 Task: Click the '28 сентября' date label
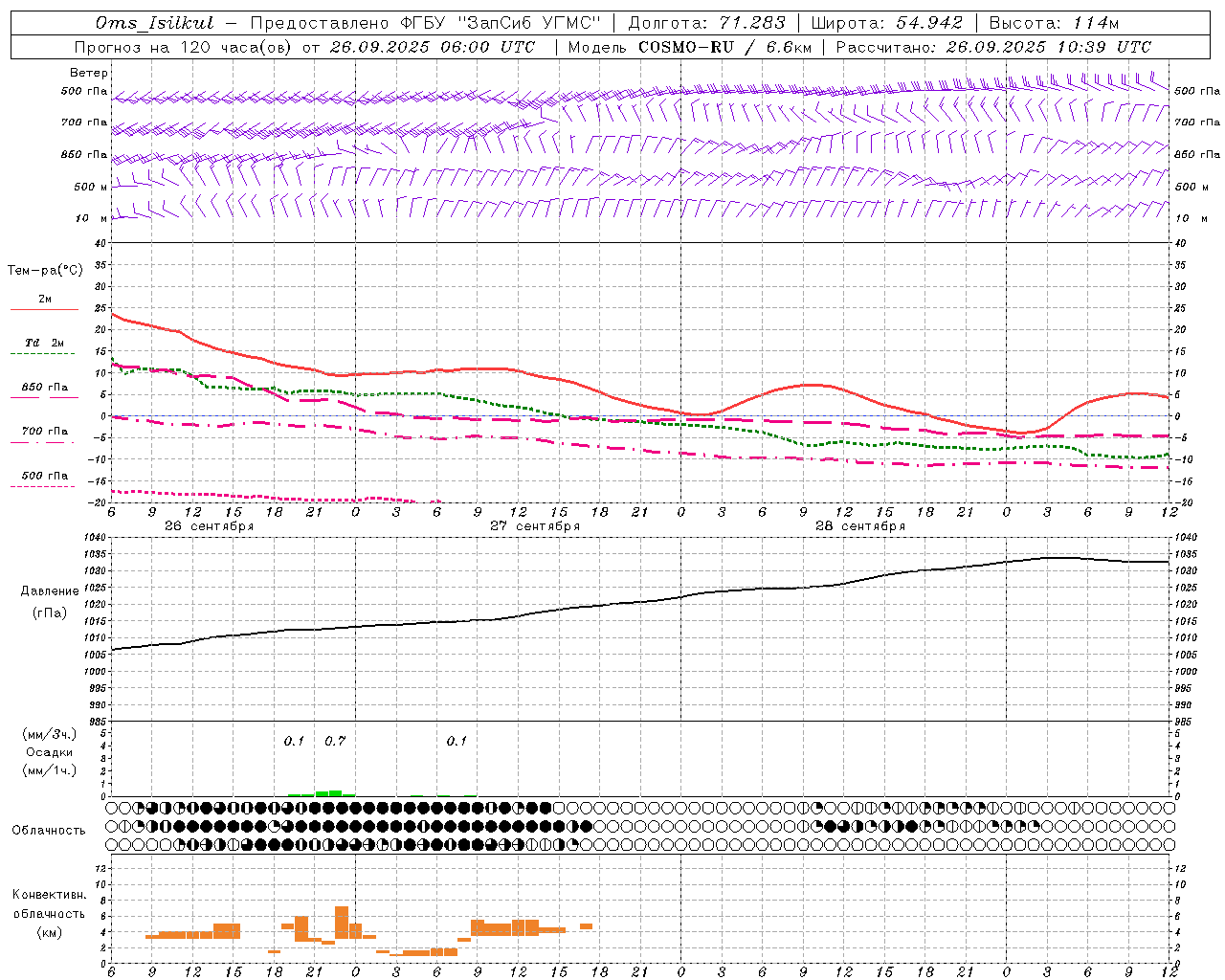[860, 526]
